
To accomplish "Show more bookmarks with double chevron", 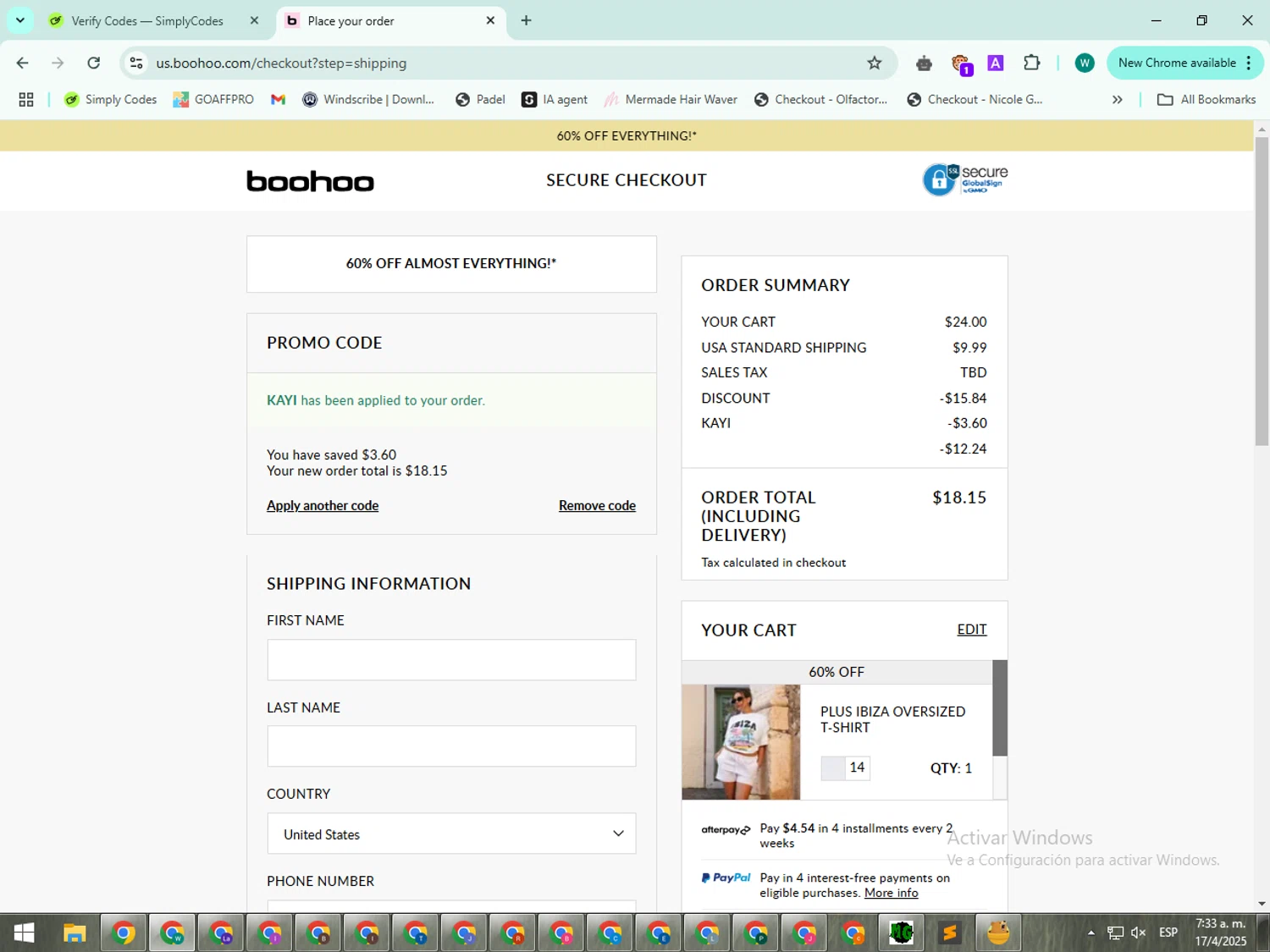I will (1118, 100).
